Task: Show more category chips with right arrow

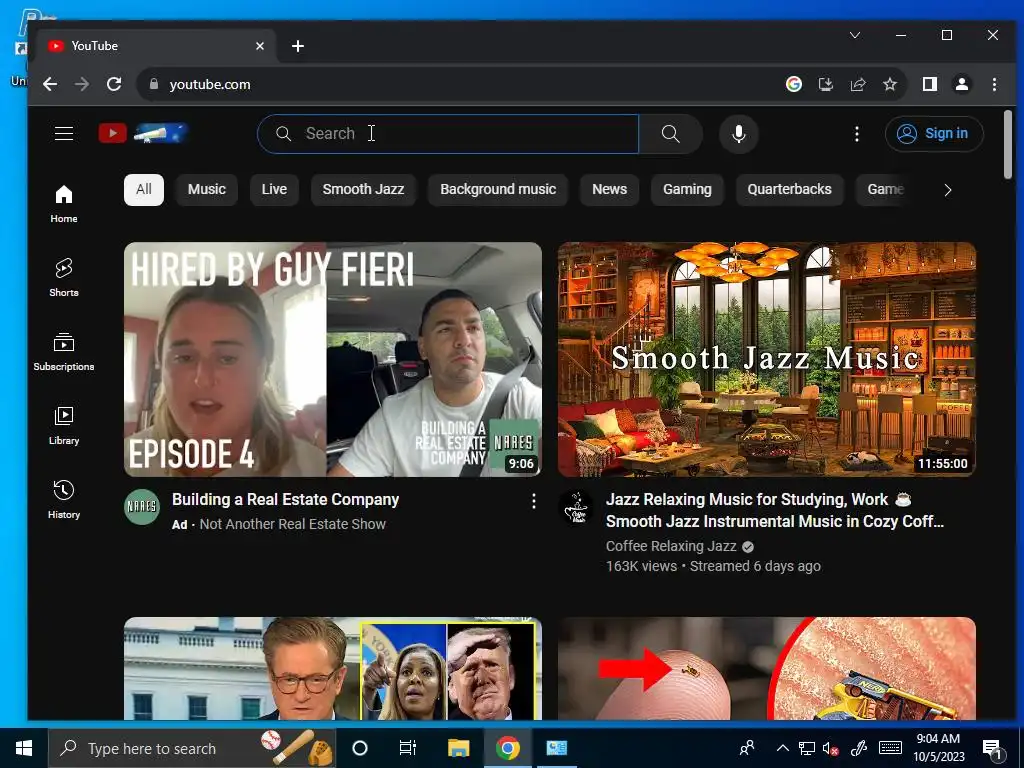Action: pyautogui.click(x=948, y=190)
